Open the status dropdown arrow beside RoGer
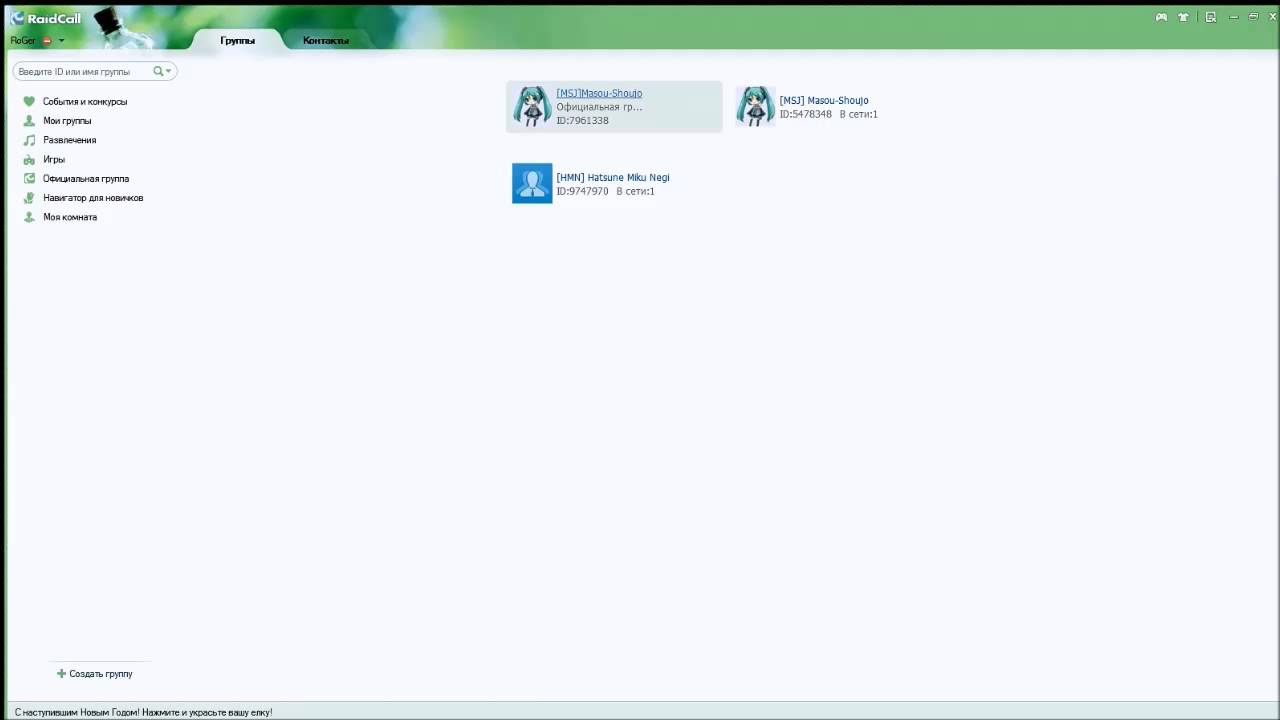 [61, 41]
